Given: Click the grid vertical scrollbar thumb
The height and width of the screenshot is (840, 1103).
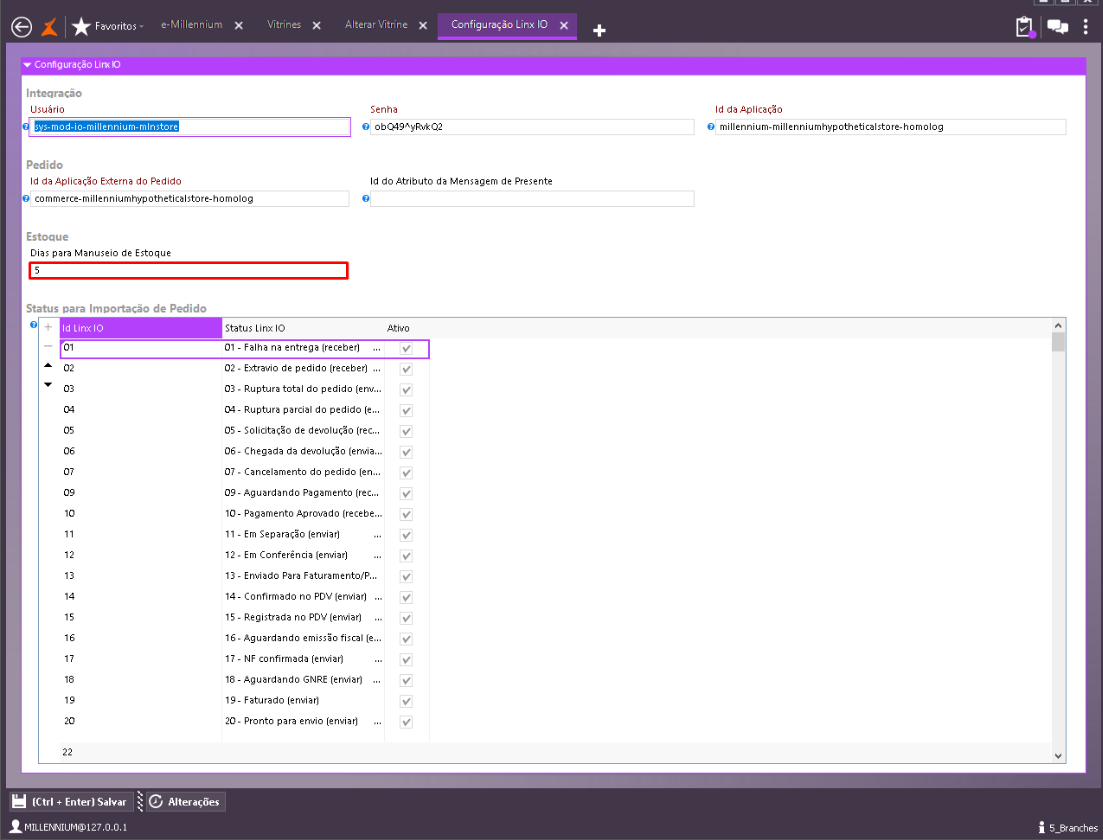Looking at the screenshot, I should pyautogui.click(x=1058, y=342).
